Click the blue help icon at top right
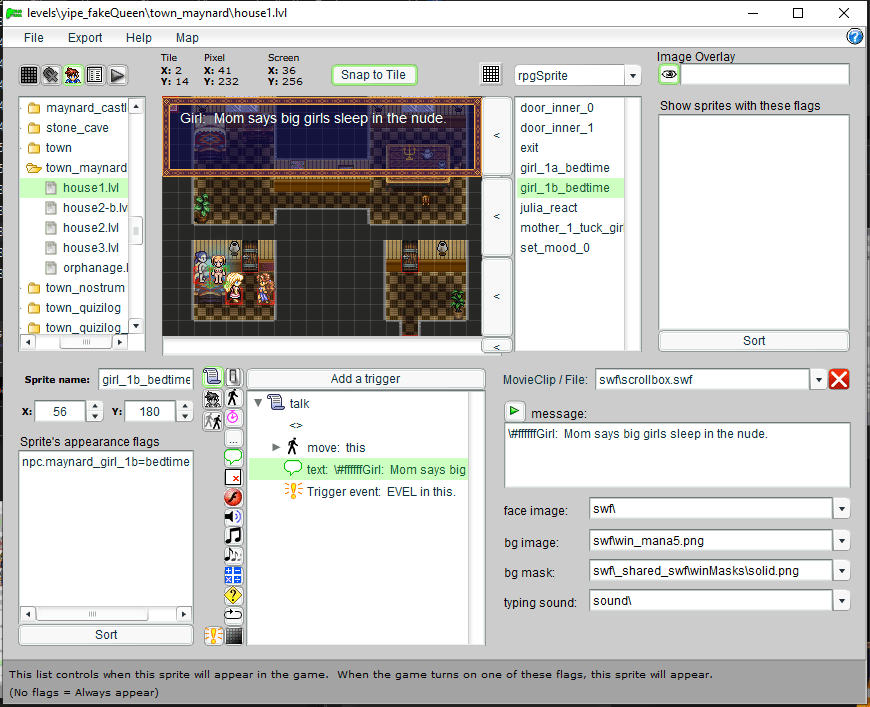870x707 pixels. [x=855, y=37]
